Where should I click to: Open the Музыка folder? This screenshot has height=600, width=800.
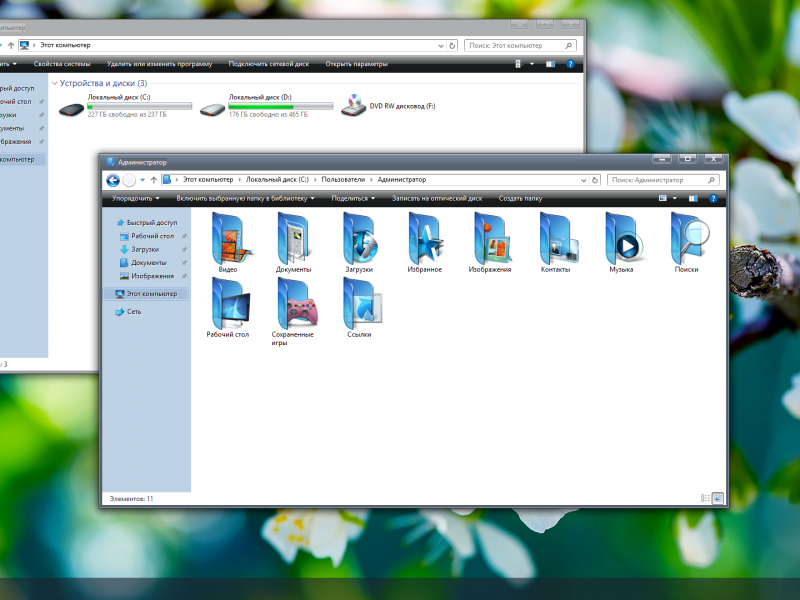click(x=621, y=243)
